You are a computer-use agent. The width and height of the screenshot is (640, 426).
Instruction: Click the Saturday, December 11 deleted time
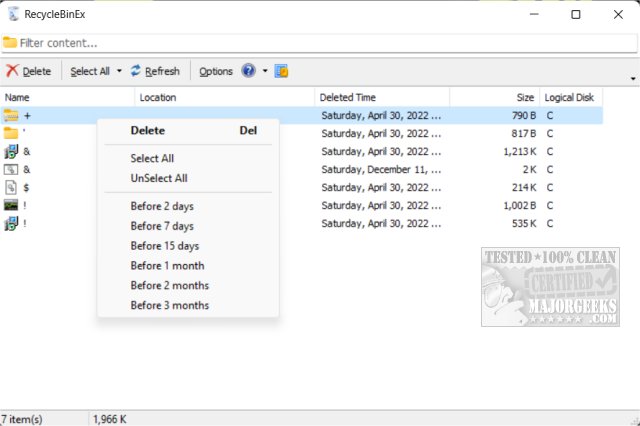[381, 170]
